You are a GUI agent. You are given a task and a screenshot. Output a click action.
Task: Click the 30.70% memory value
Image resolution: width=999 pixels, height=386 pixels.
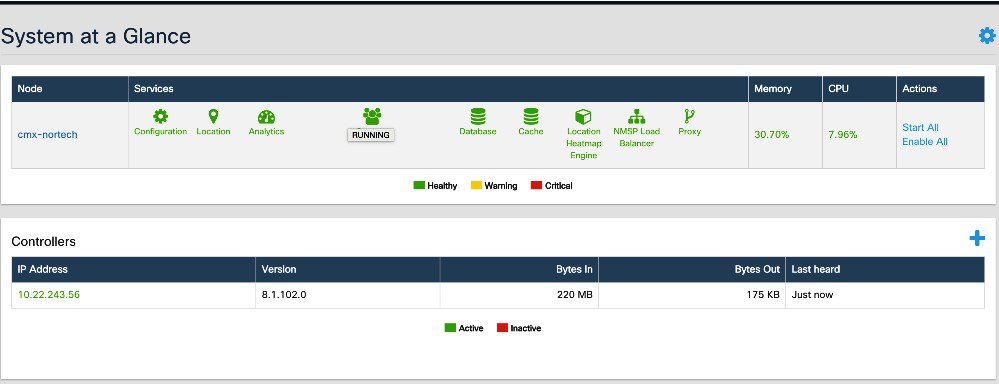pos(772,134)
